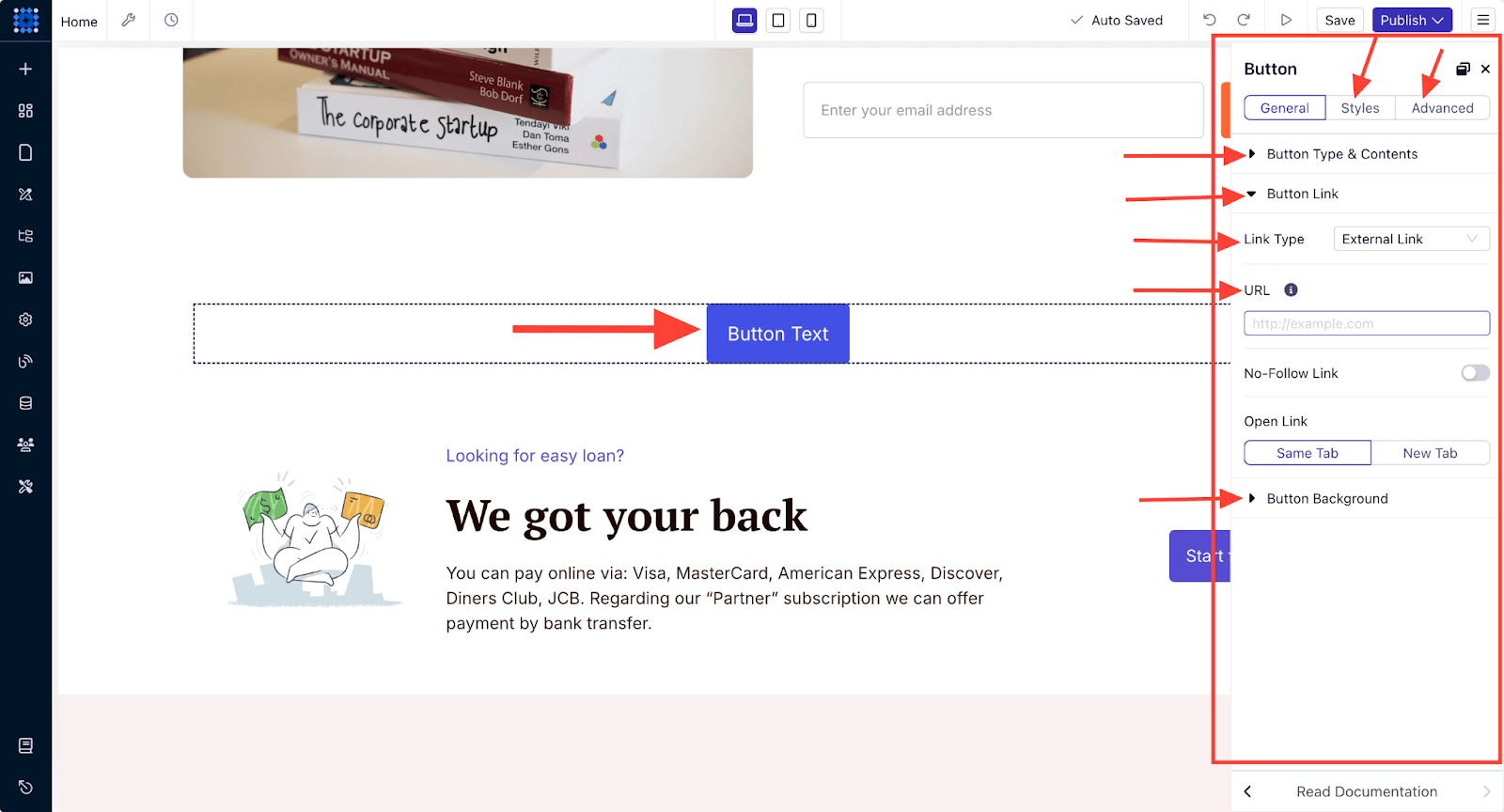Click the URL input field
1504x812 pixels.
click(1367, 323)
